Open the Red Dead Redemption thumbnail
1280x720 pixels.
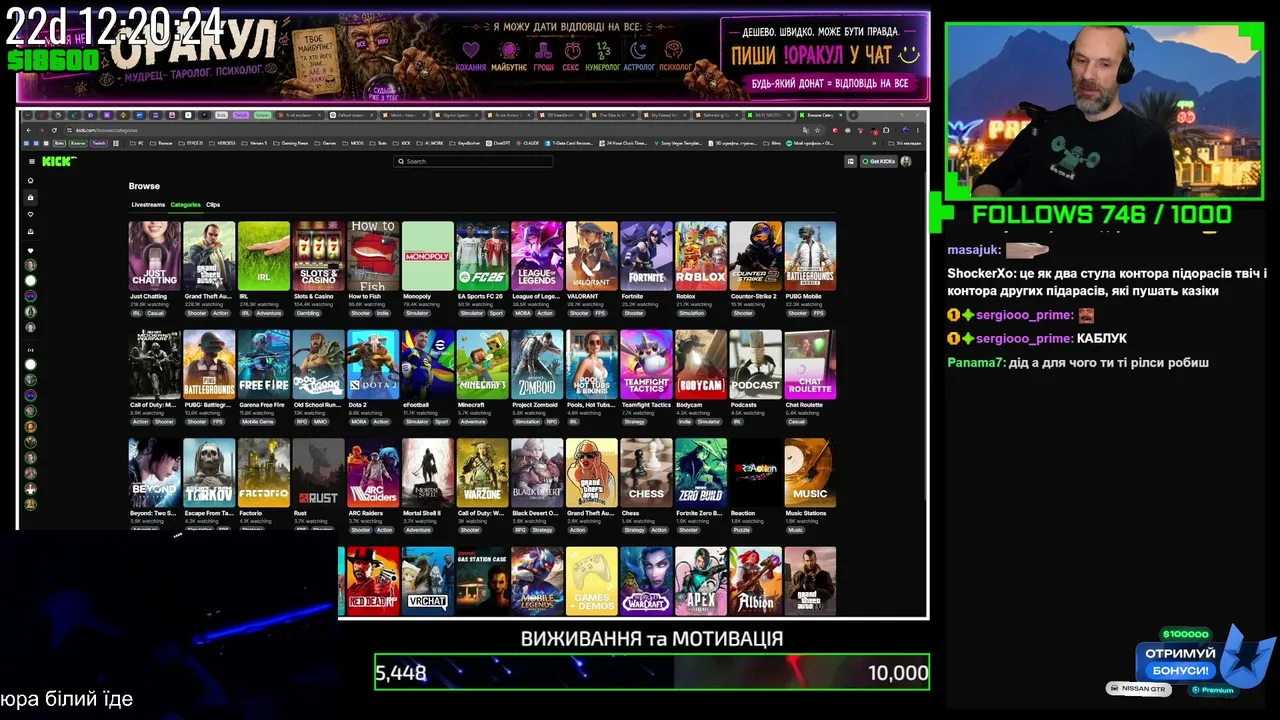click(373, 581)
